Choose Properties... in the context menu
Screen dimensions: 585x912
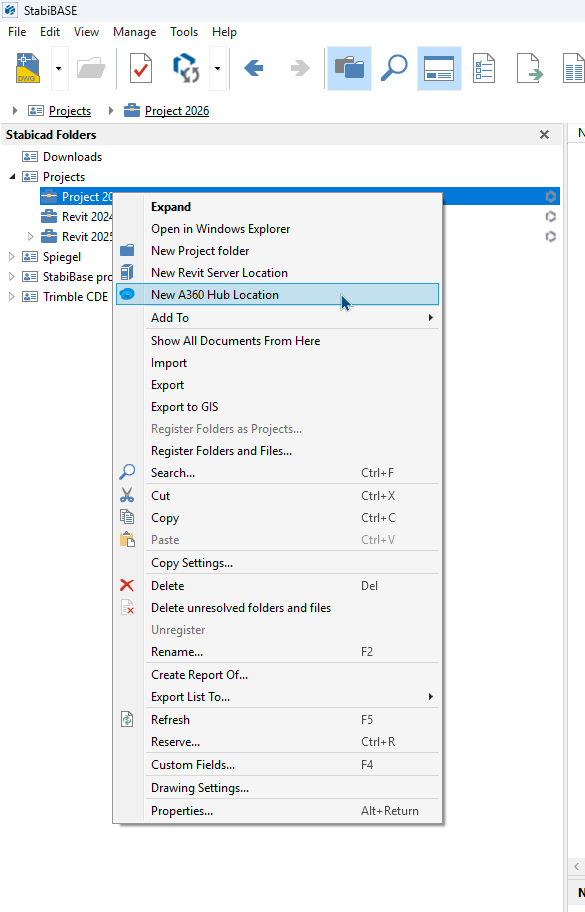point(277,811)
